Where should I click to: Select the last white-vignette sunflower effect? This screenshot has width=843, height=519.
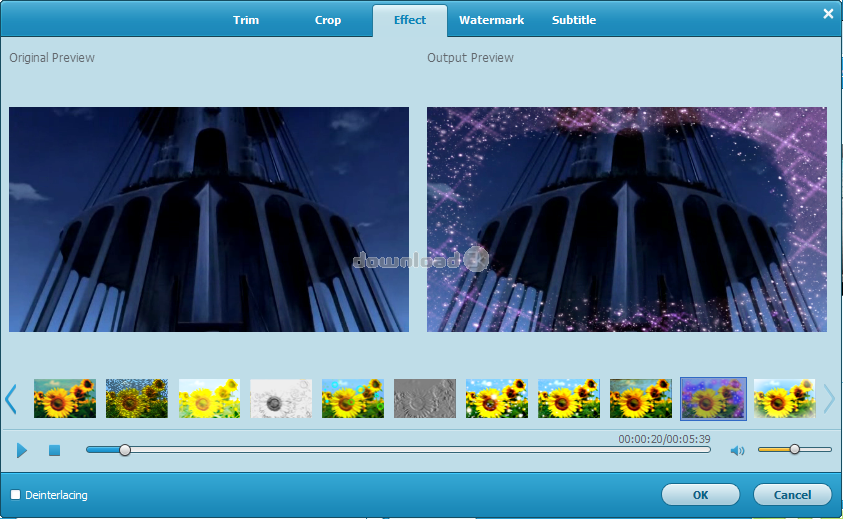[784, 399]
